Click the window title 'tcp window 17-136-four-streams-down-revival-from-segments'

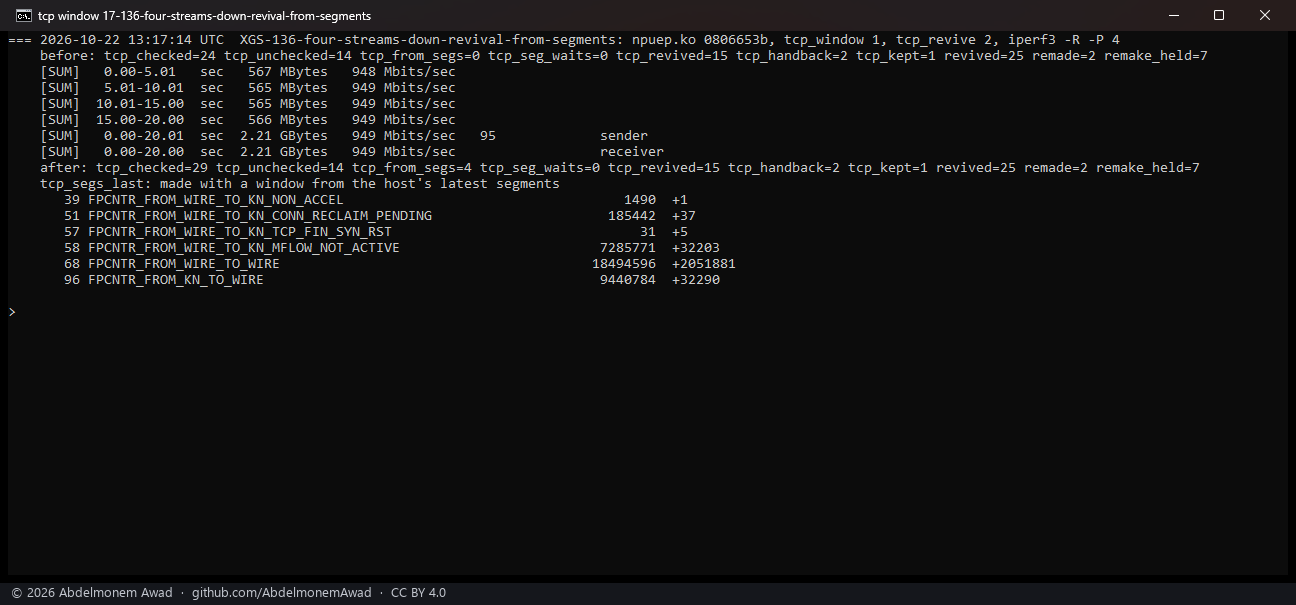(204, 16)
